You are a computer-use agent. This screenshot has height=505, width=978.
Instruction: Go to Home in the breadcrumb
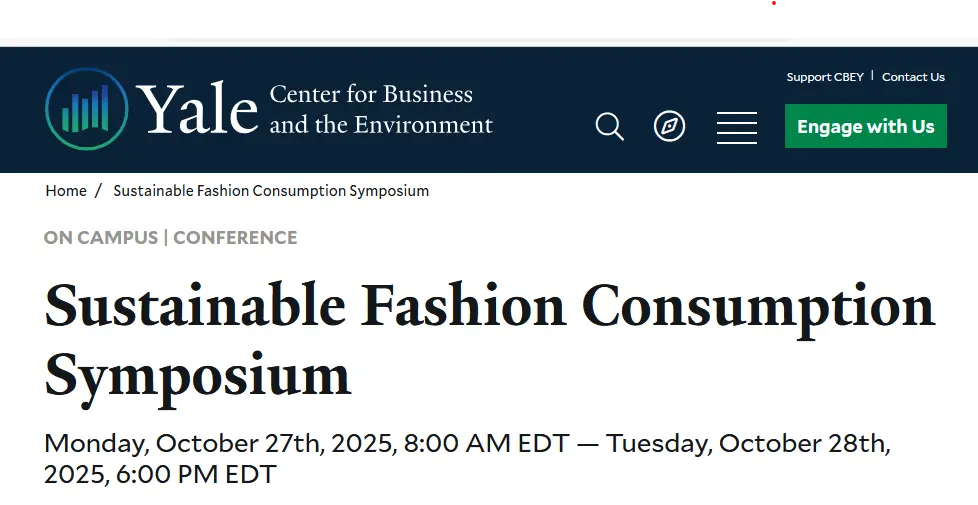[66, 190]
